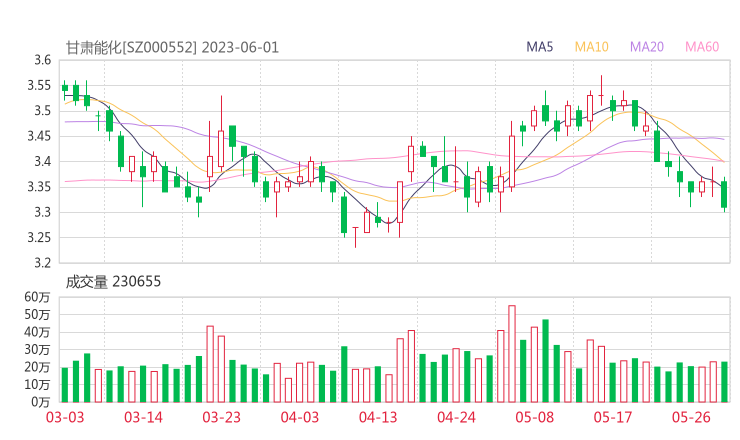
Task: Click the 04-24 date label
Action: pos(456,417)
